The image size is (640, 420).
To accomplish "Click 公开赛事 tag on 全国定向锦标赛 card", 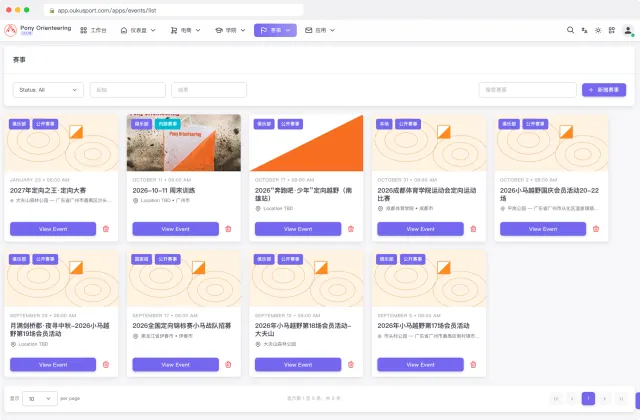I will click(167, 259).
